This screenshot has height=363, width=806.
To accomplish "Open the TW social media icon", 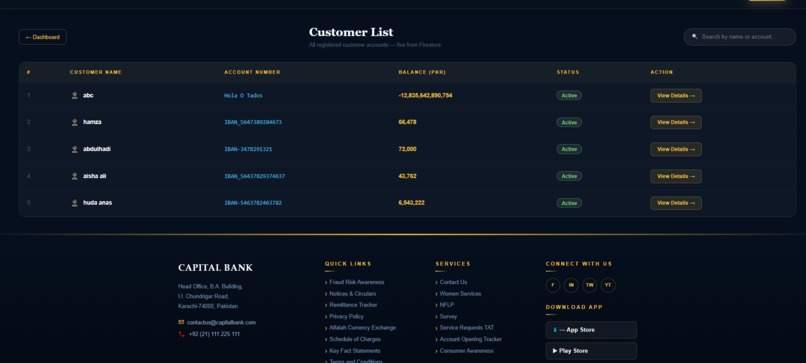I will pos(590,285).
